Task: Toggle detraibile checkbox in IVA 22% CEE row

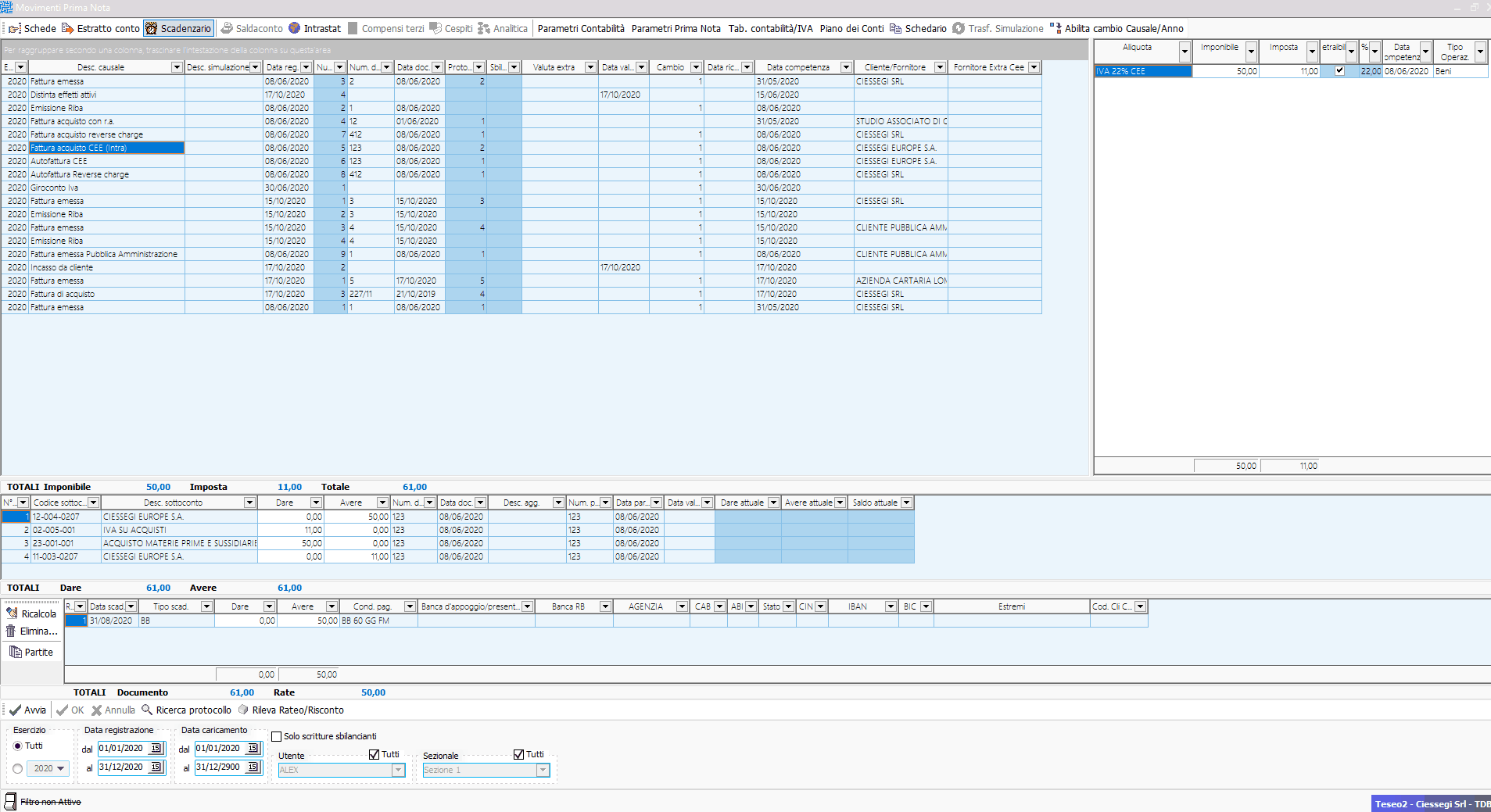Action: pos(1339,70)
